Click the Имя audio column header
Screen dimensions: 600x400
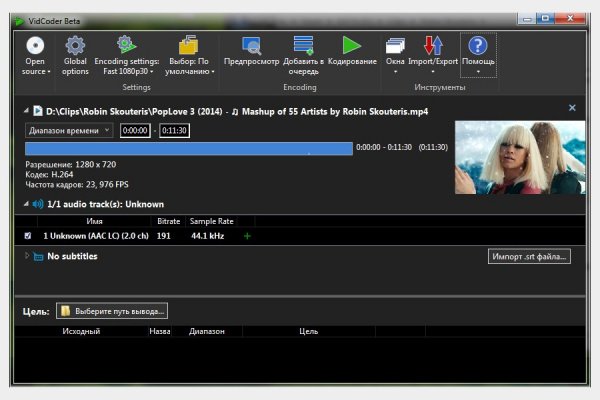[94, 221]
